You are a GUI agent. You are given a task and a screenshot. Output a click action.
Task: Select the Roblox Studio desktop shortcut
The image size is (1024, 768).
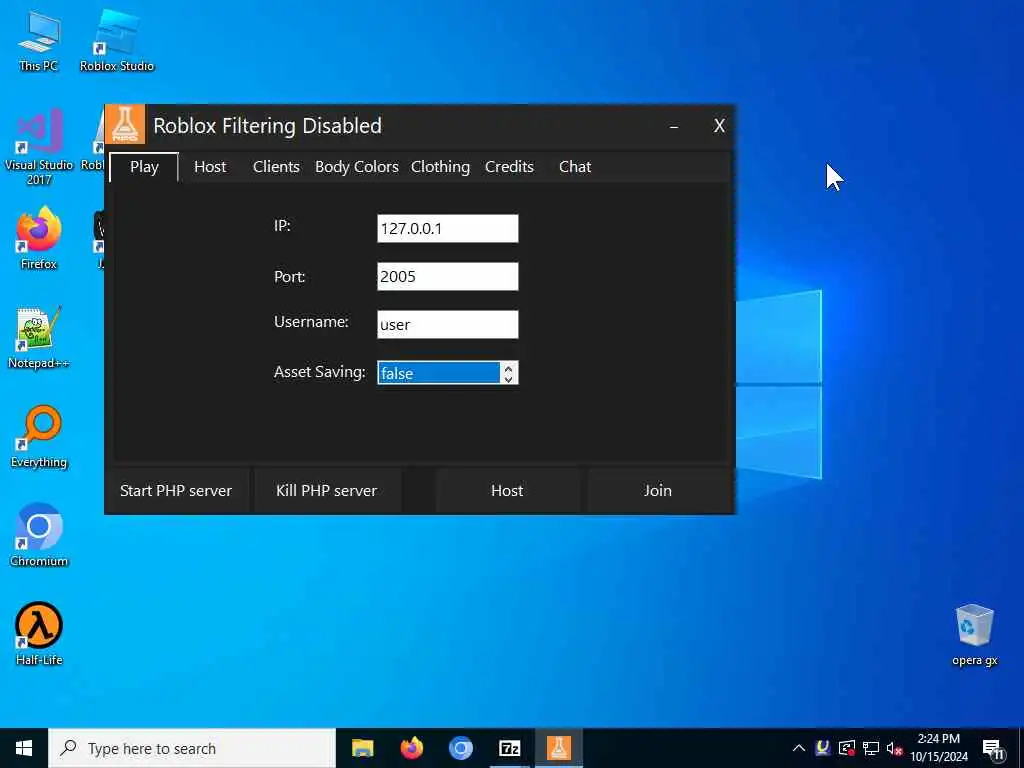tap(117, 41)
